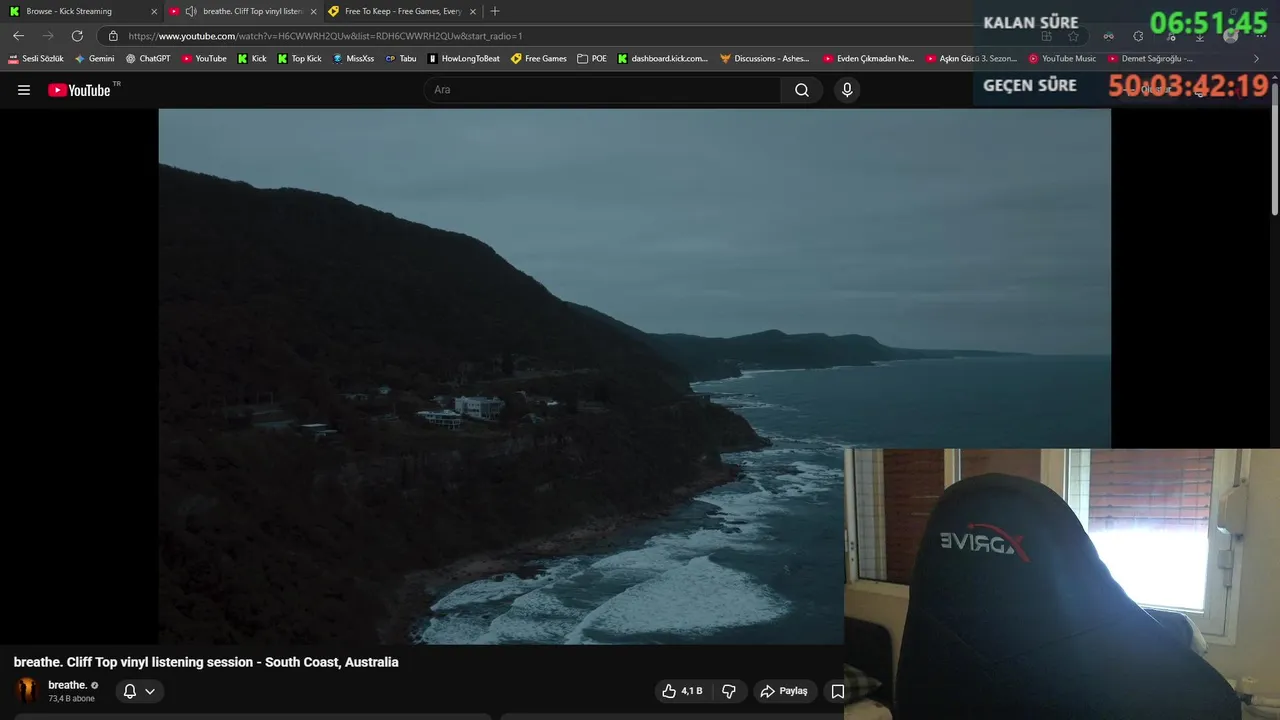Open Tabu bookmark

(x=401, y=59)
